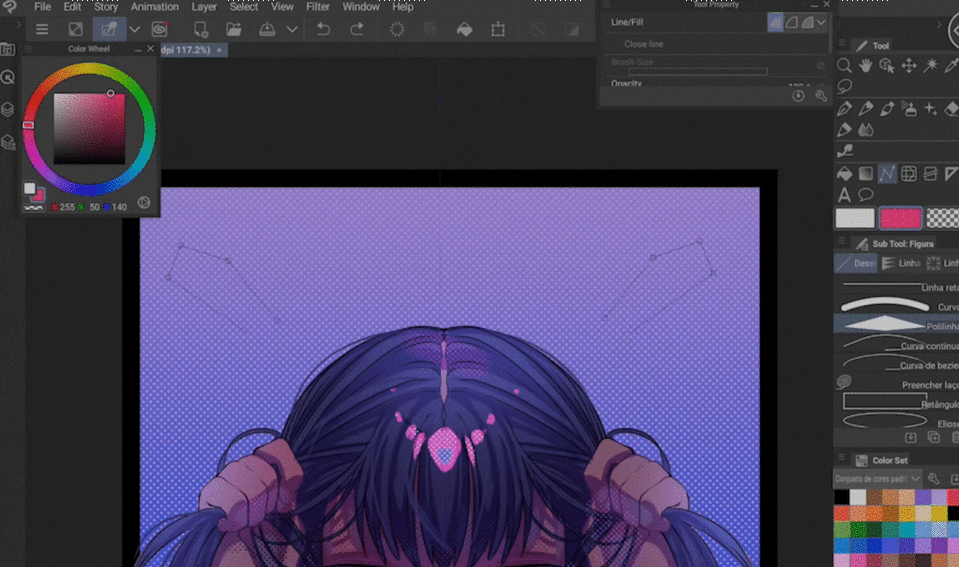This screenshot has height=567, width=960.
Task: Select the Hand move tool
Action: [x=866, y=66]
